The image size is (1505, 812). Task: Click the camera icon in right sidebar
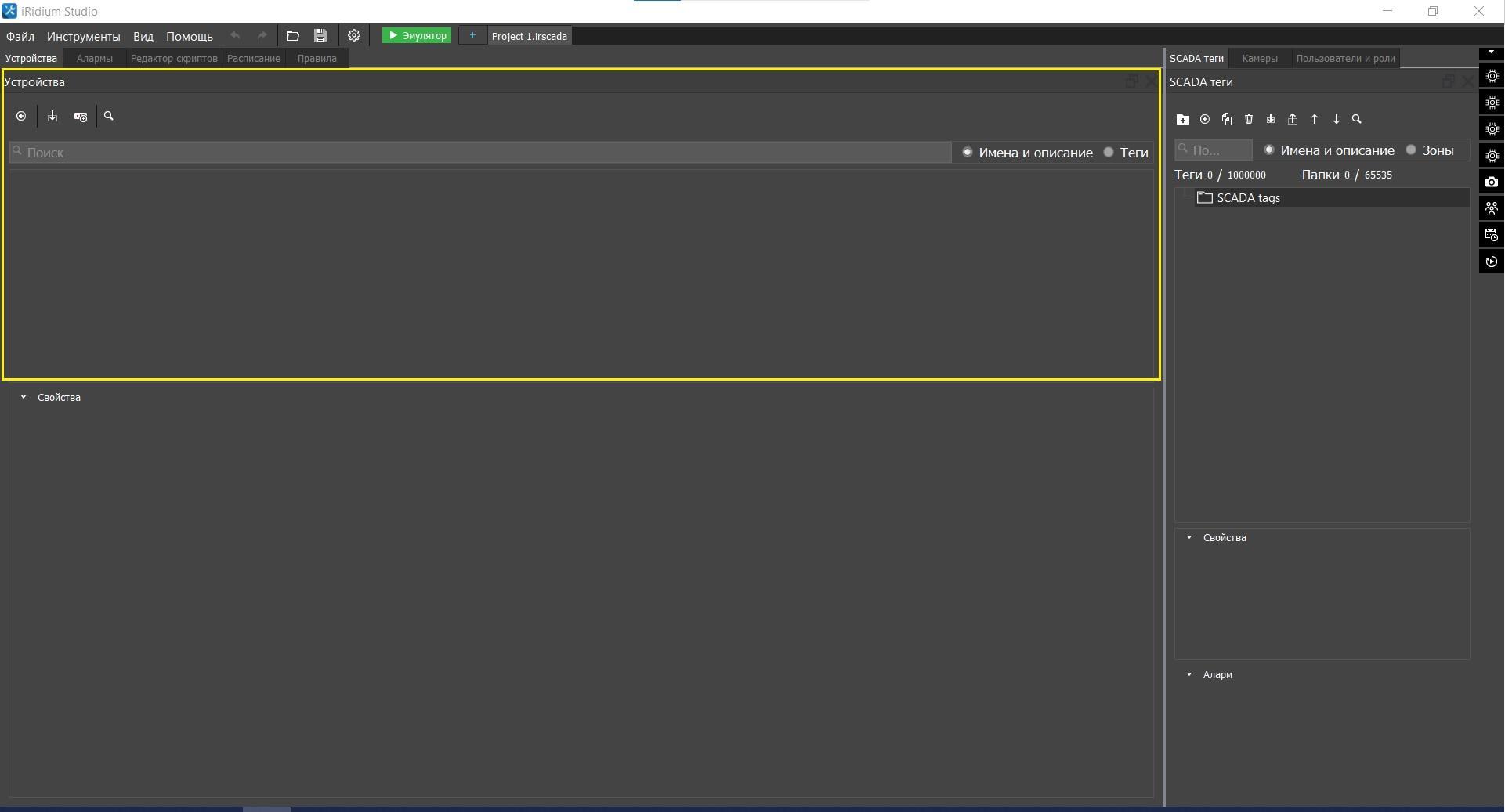1492,182
